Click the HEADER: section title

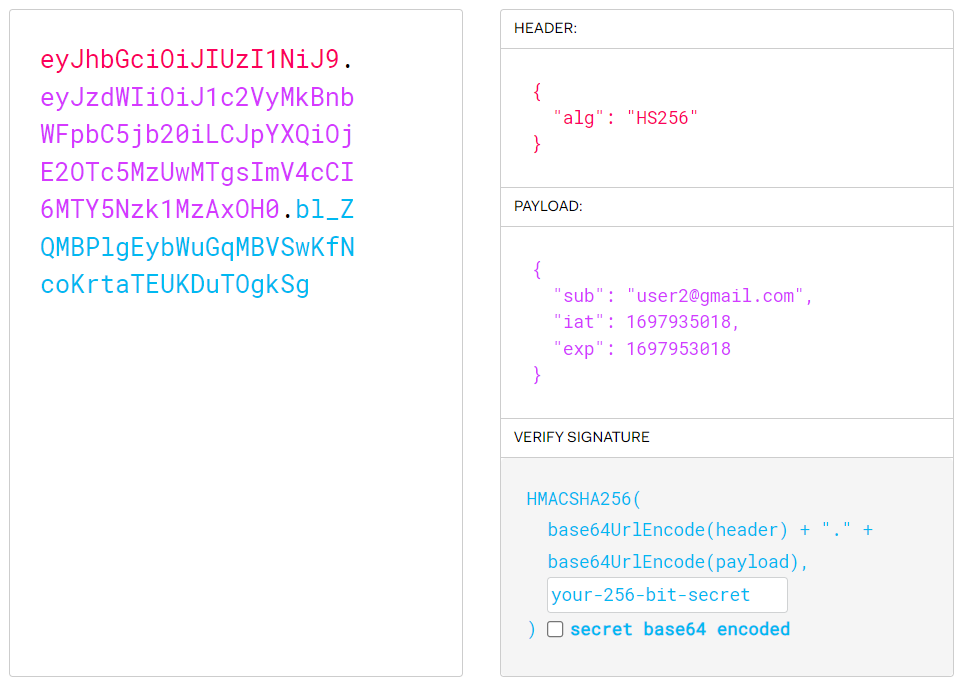pos(545,28)
